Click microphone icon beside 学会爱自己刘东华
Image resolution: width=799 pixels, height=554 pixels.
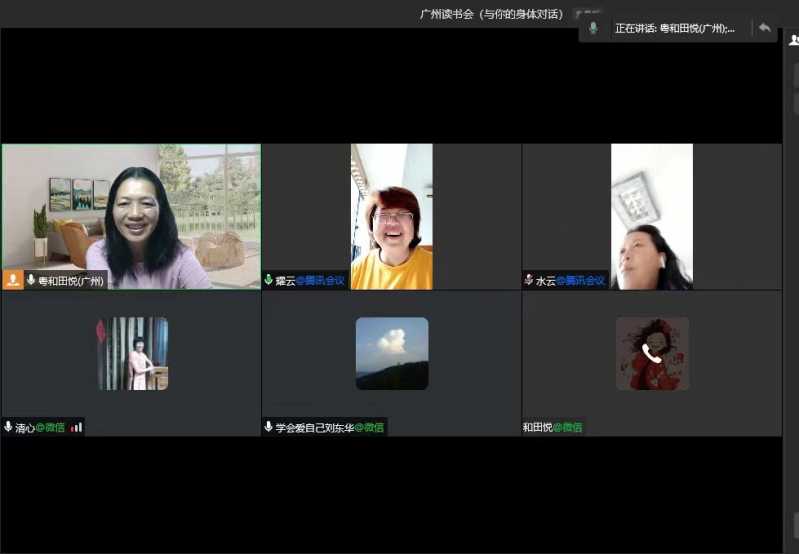[268, 427]
